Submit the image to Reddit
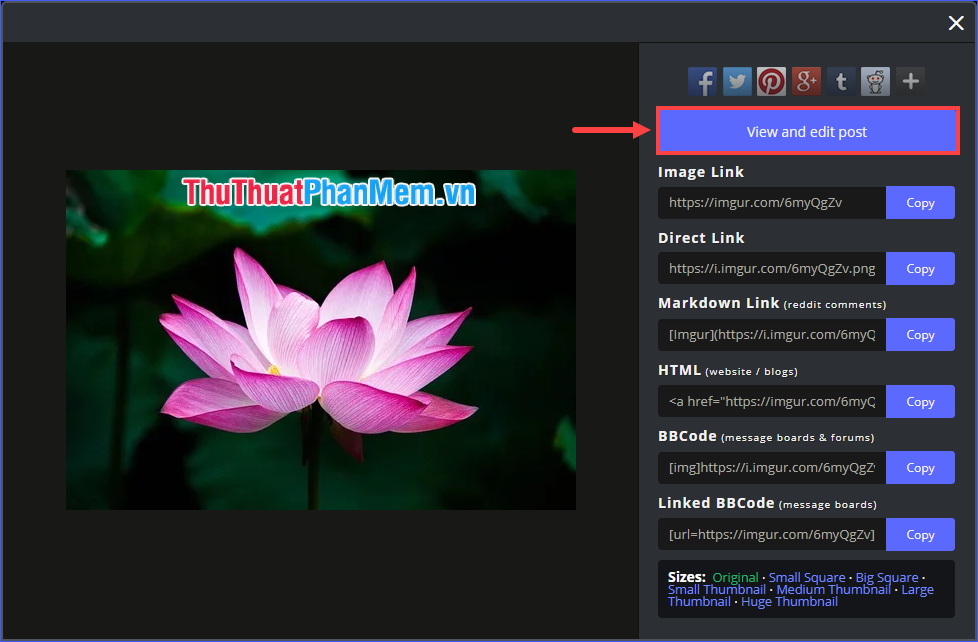Screen dimensions: 978x642 pos(875,81)
